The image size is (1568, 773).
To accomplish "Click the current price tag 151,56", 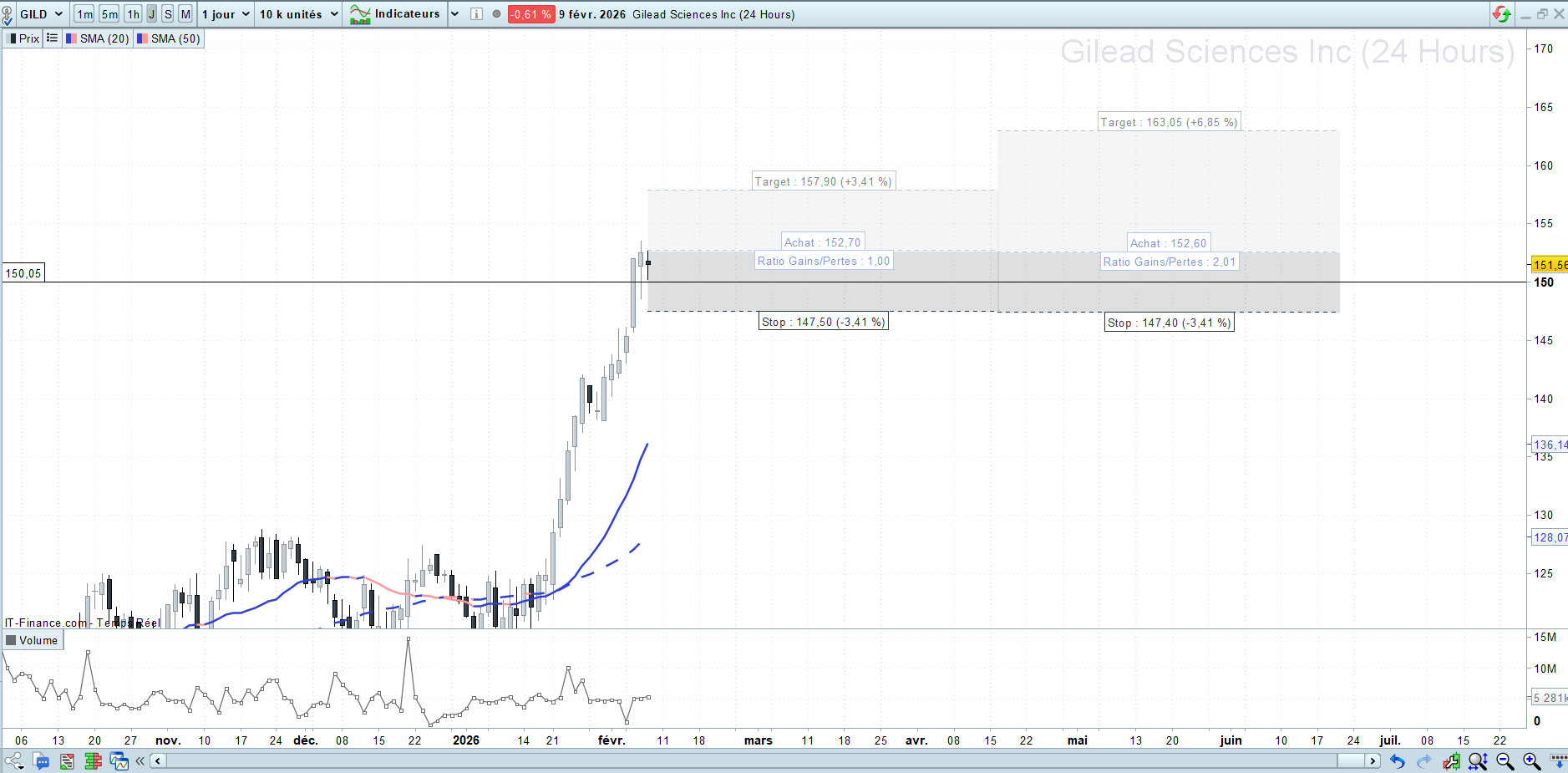I will tap(1550, 265).
